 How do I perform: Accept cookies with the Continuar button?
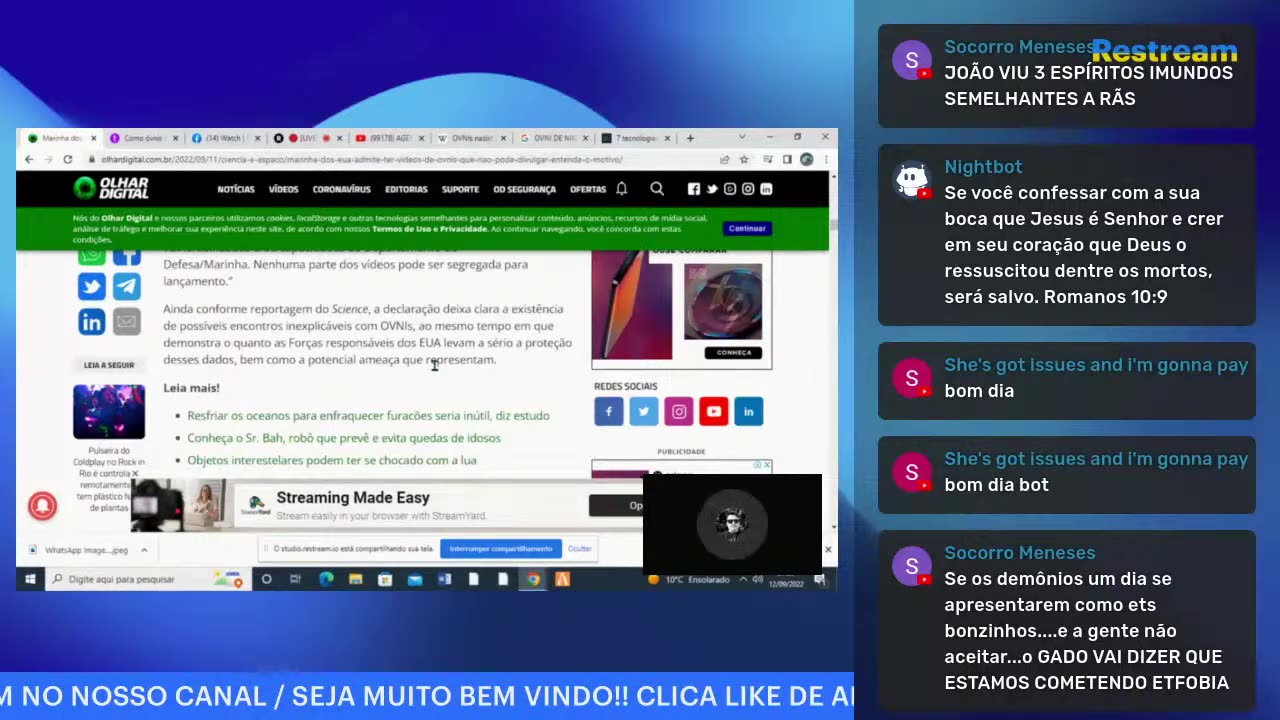pos(747,228)
